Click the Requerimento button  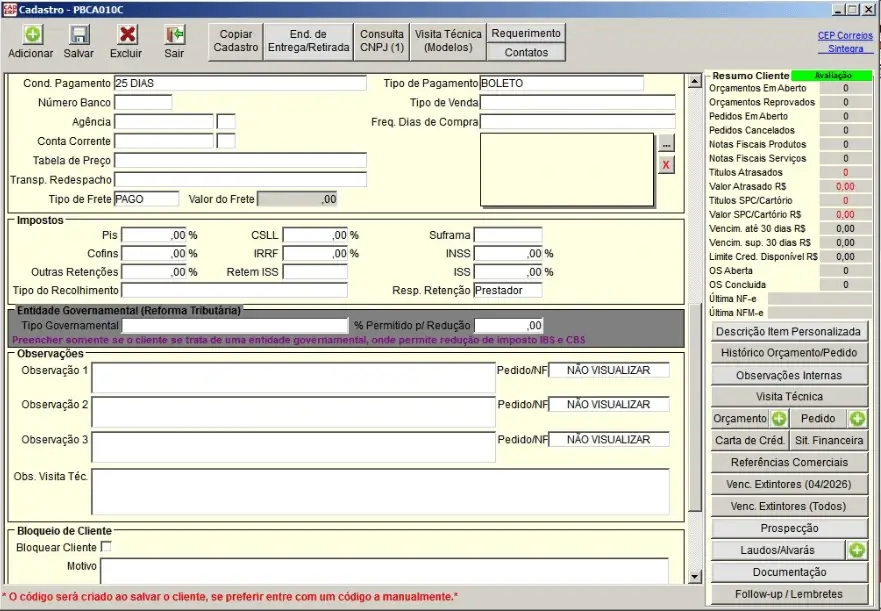(526, 33)
